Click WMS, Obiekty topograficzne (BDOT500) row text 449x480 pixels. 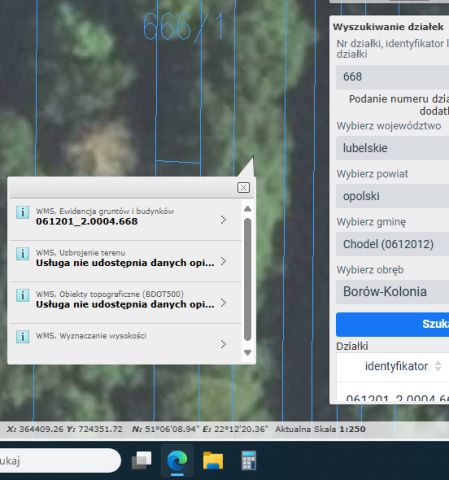110,294
